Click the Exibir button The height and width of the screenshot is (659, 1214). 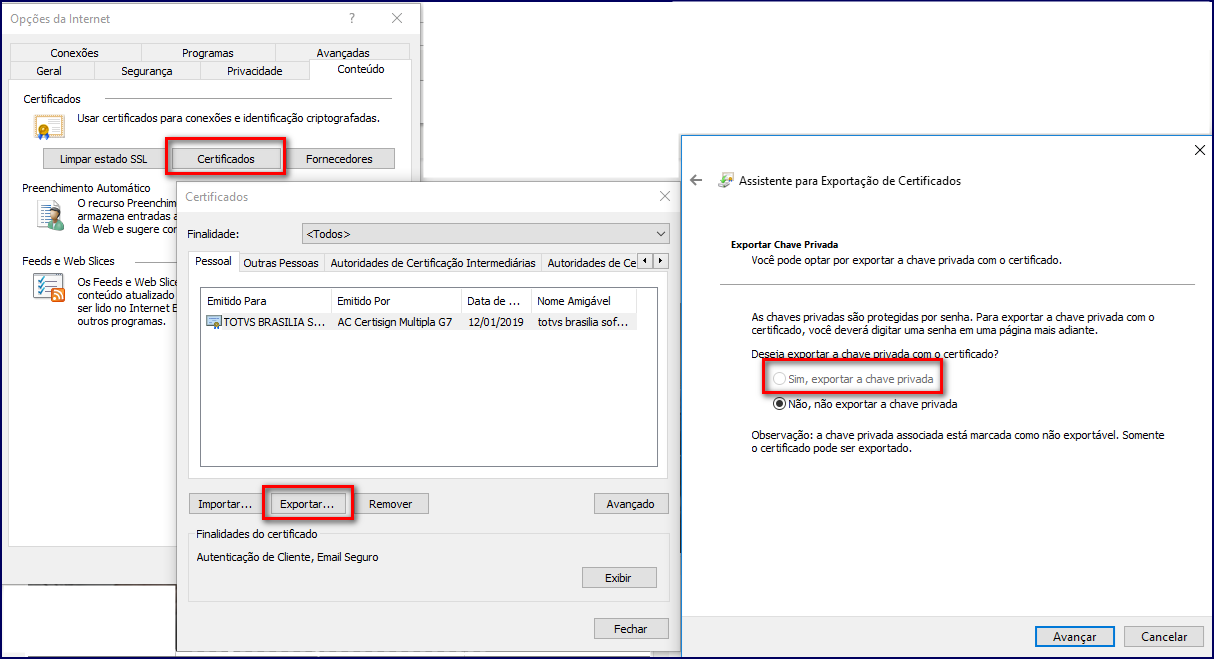pos(619,577)
